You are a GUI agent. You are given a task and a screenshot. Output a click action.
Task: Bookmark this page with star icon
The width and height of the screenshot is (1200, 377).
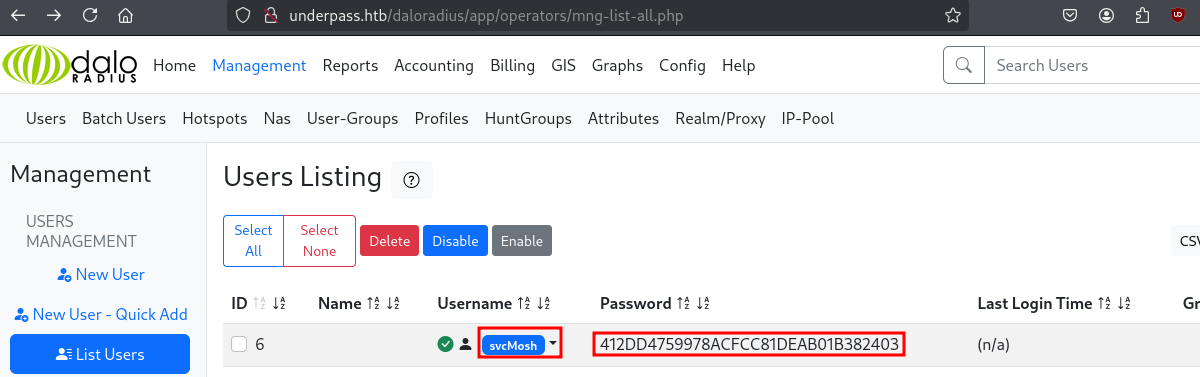pyautogui.click(x=953, y=16)
